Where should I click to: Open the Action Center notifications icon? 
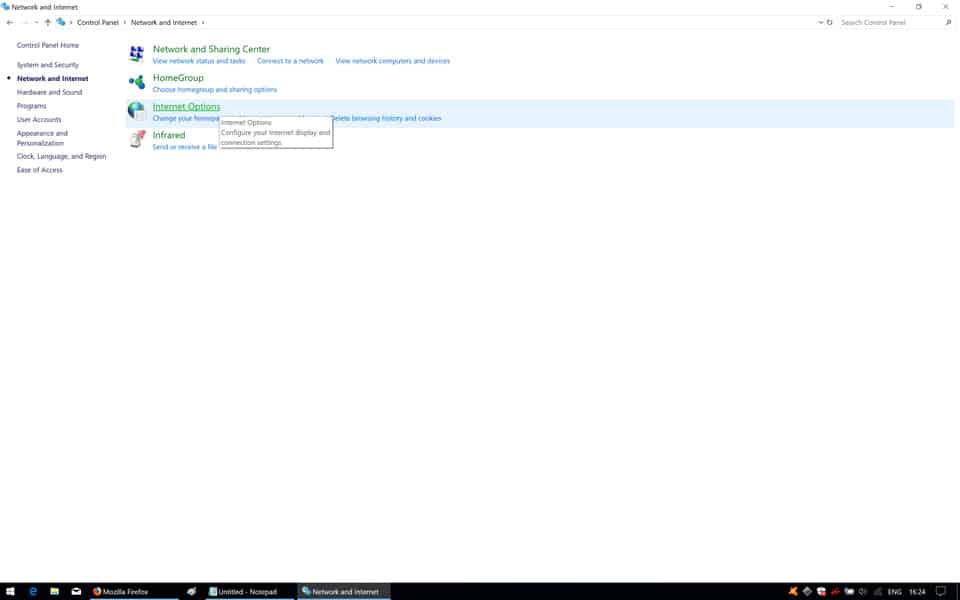(x=941, y=591)
